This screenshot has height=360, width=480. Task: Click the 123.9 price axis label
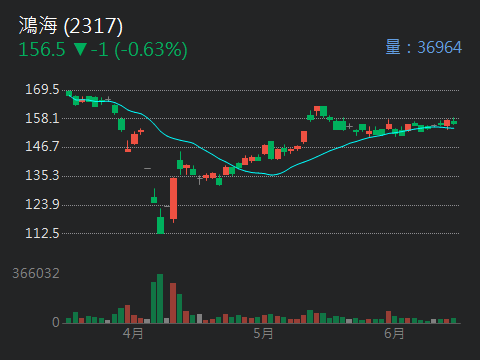pos(42,204)
